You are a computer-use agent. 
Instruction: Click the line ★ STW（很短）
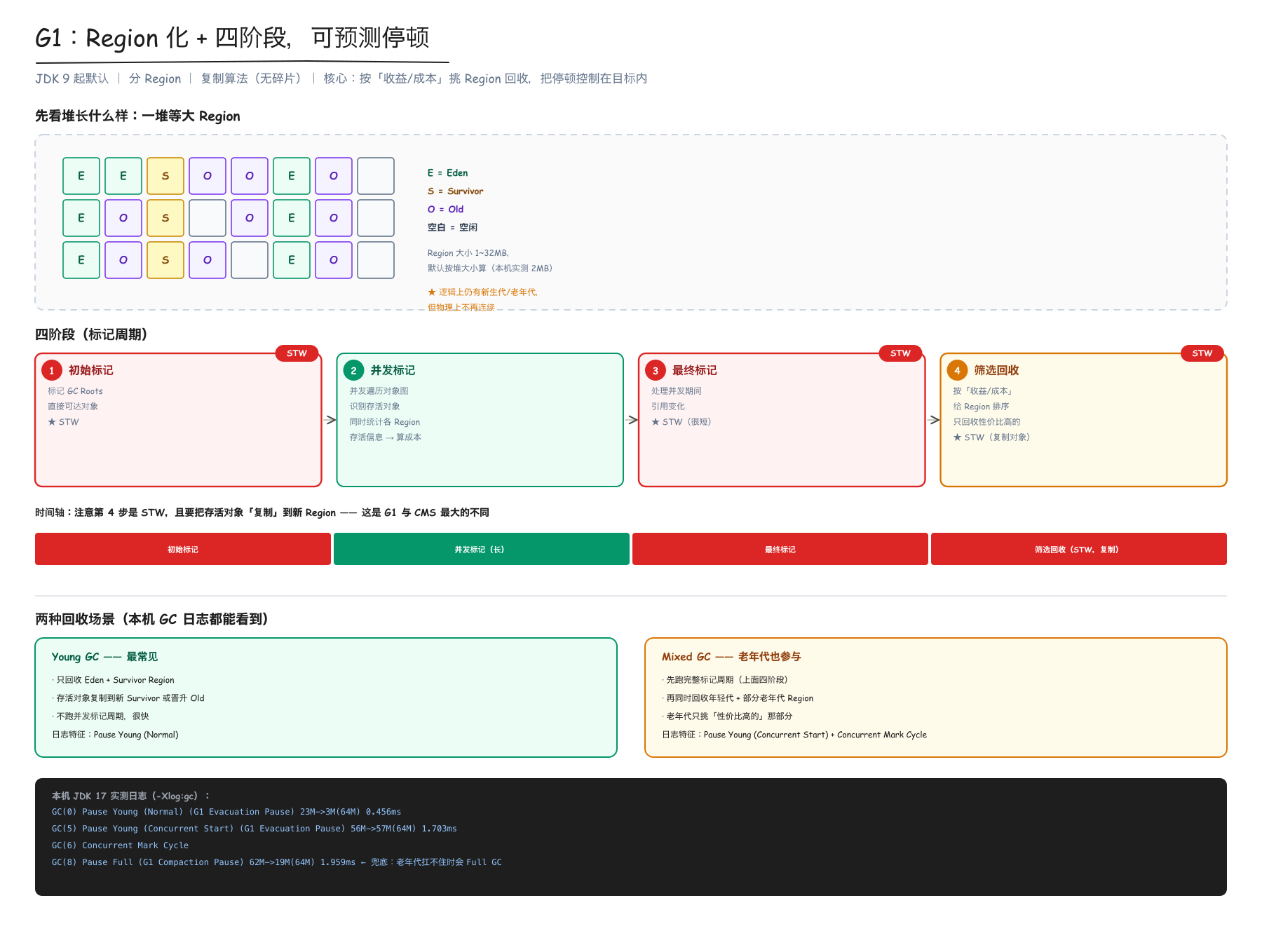pos(681,422)
